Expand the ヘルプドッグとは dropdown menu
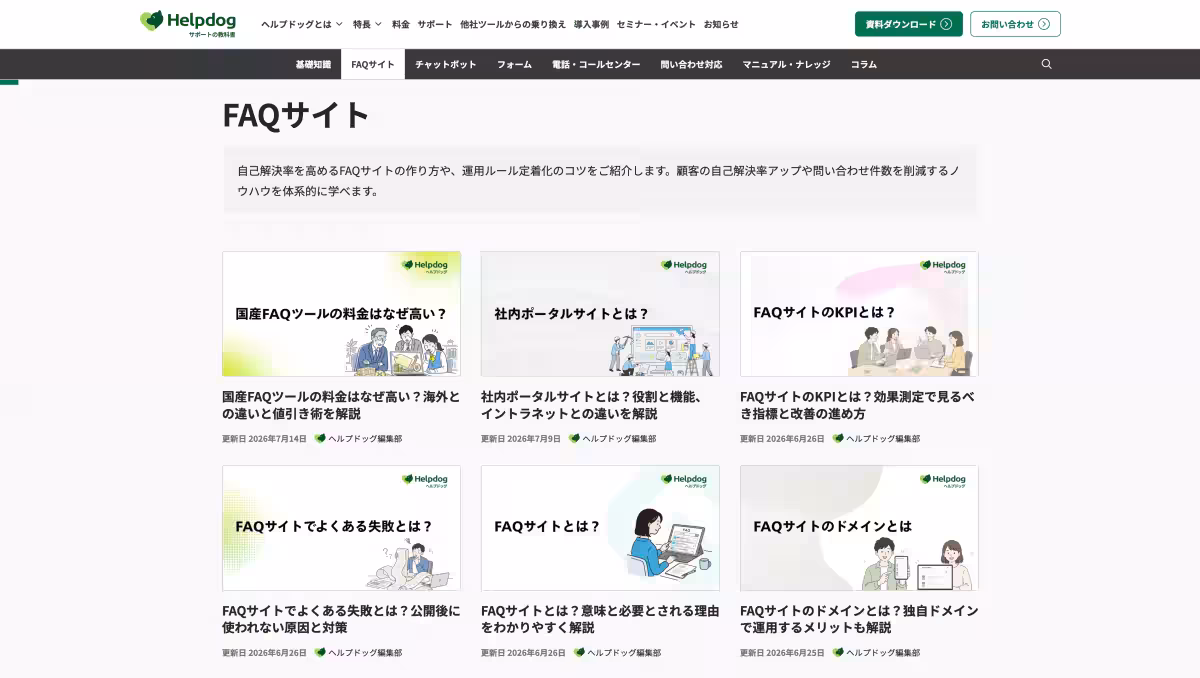Image resolution: width=1200 pixels, height=678 pixels. coord(302,24)
